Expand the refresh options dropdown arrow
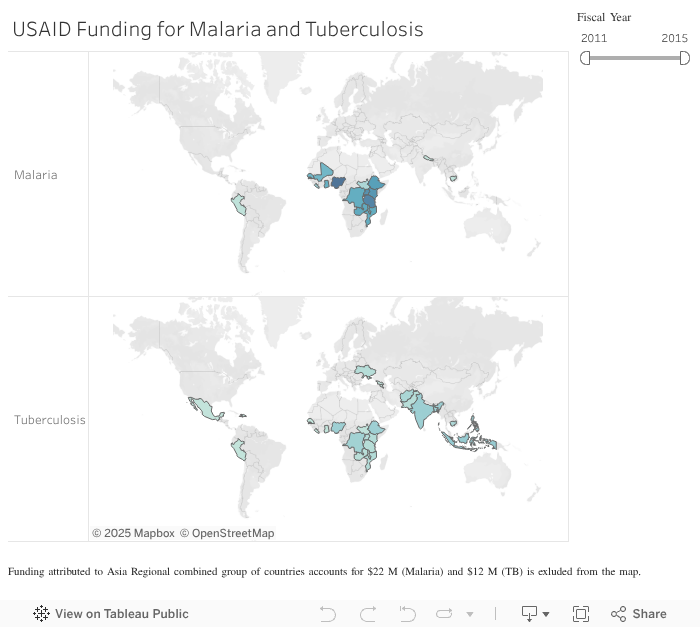700x627 pixels. (x=470, y=614)
